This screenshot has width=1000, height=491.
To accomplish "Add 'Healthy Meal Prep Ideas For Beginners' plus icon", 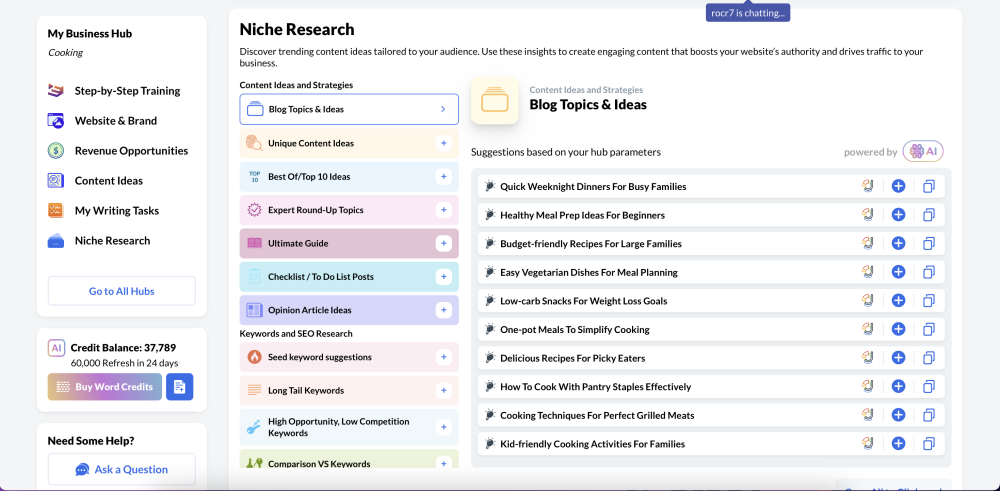I will click(x=898, y=215).
